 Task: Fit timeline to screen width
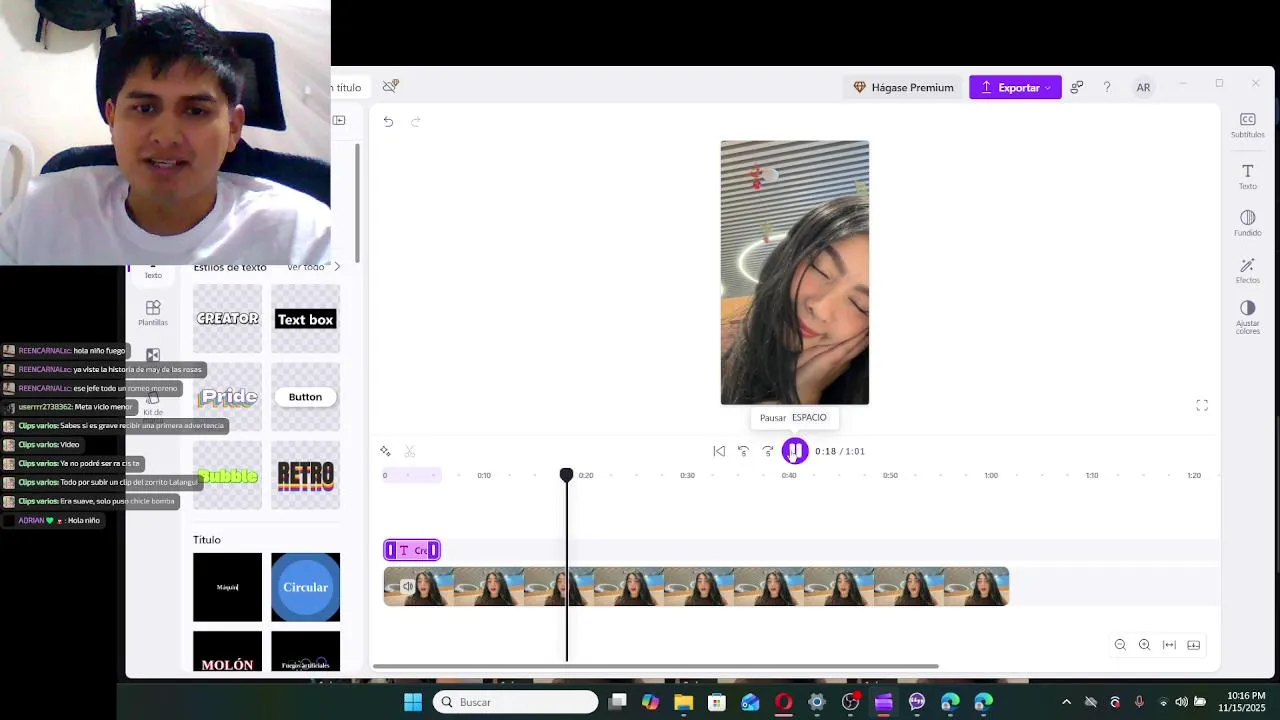1169,645
